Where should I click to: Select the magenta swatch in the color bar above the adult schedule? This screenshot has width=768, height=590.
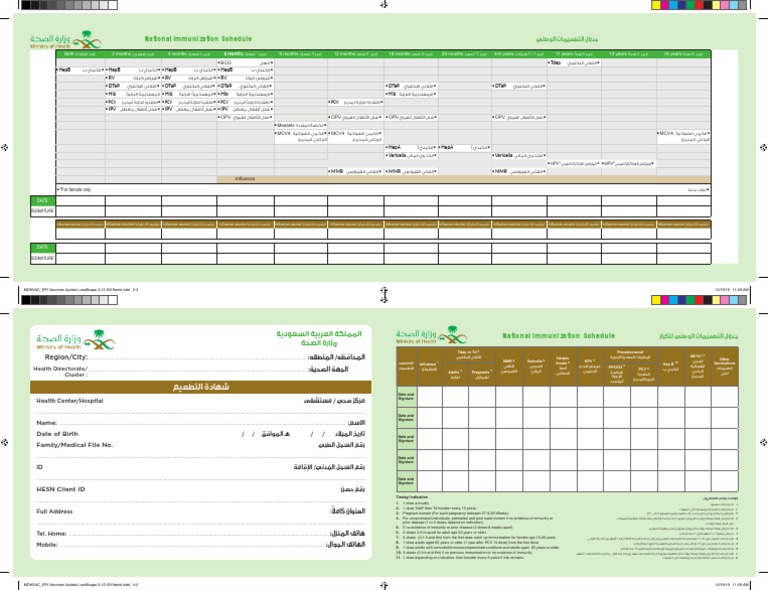pyautogui.click(x=665, y=300)
